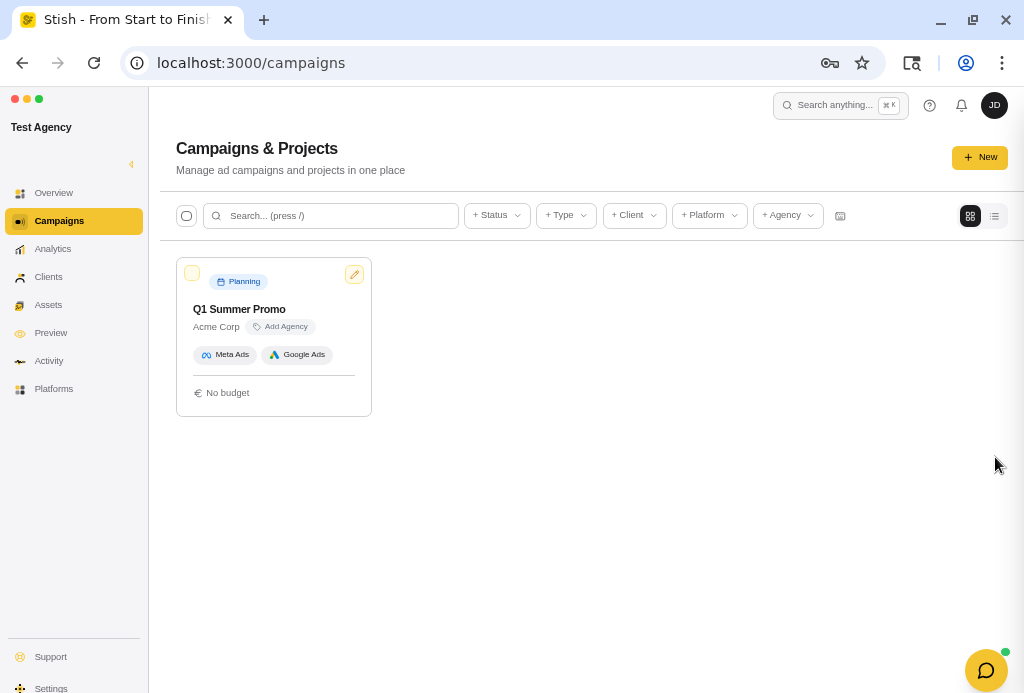Click the keyboard shortcuts icon beside filters

pyautogui.click(x=840, y=216)
